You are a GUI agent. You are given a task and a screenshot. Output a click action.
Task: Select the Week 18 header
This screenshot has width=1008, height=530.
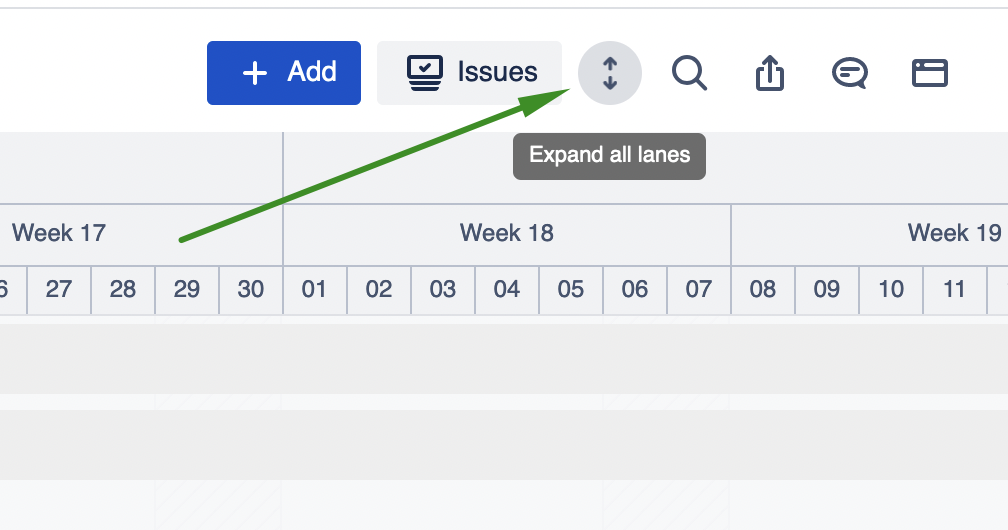point(507,234)
